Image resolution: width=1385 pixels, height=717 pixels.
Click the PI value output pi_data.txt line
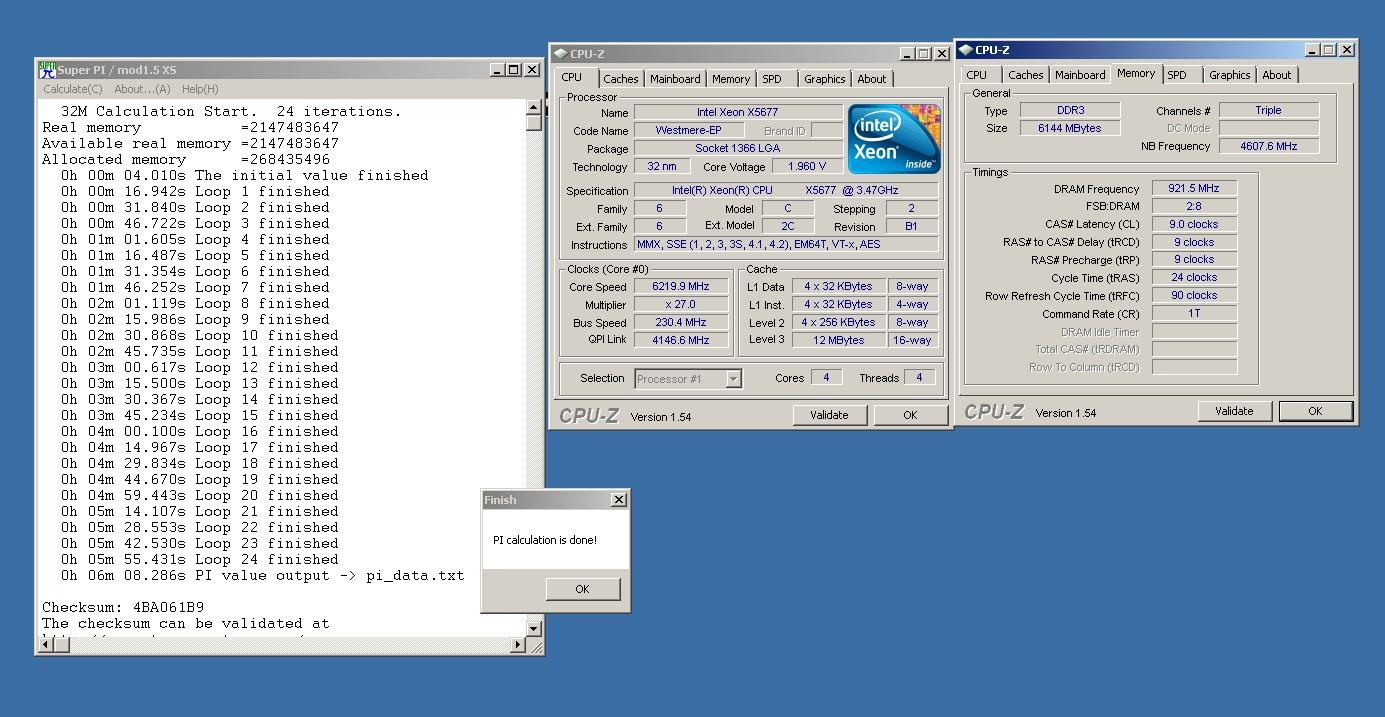pyautogui.click(x=263, y=575)
